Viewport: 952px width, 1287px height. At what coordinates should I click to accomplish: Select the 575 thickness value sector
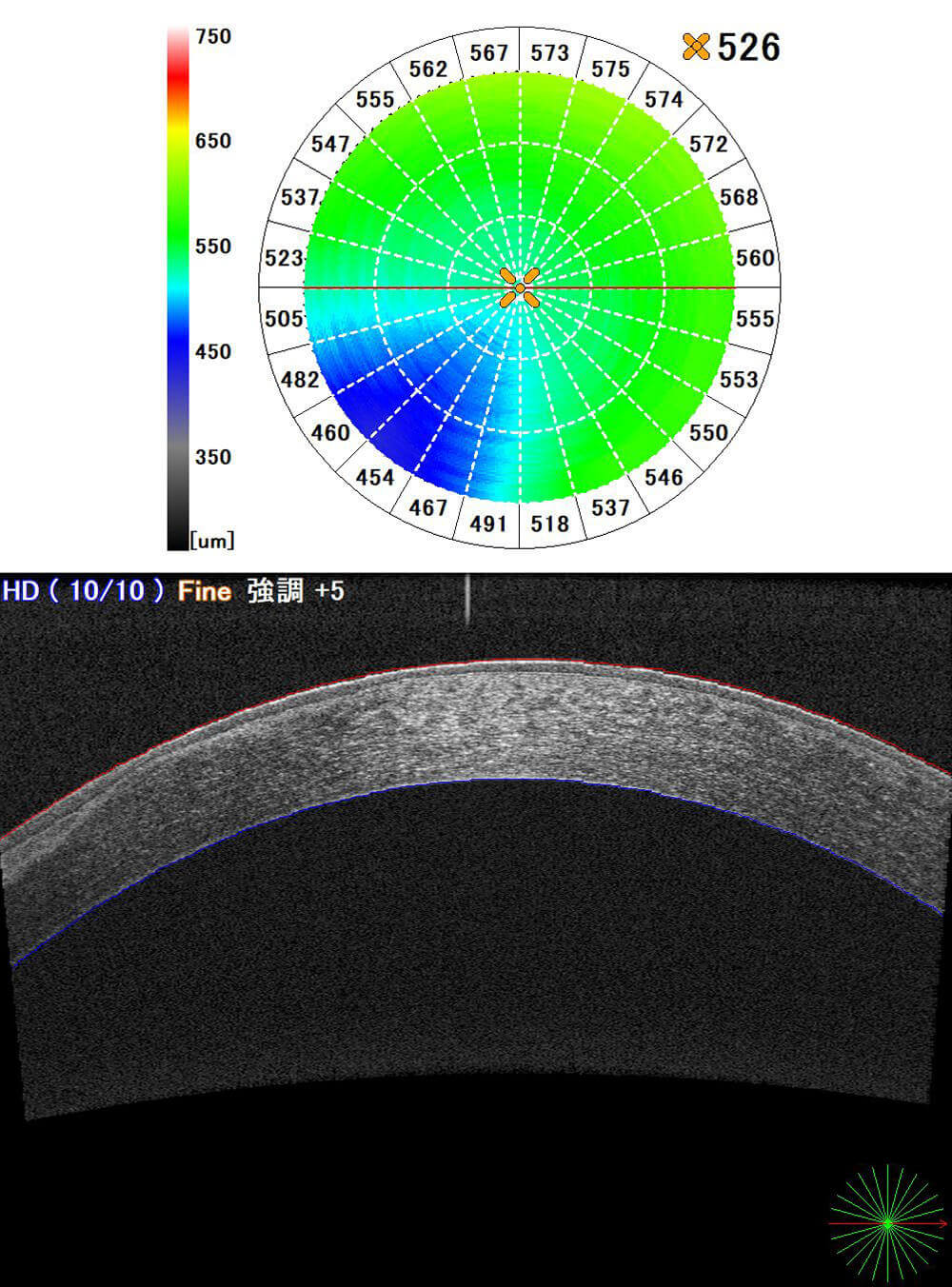610,69
